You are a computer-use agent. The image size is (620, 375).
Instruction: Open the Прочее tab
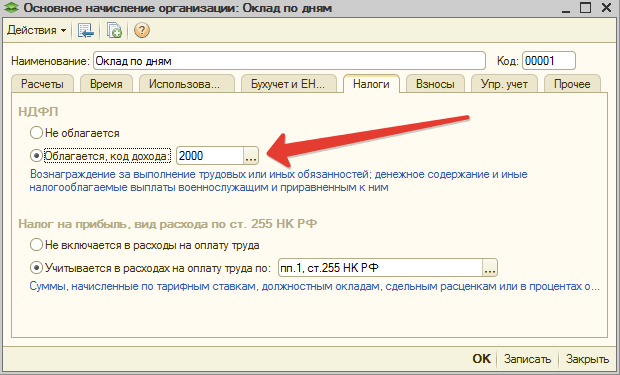(572, 84)
